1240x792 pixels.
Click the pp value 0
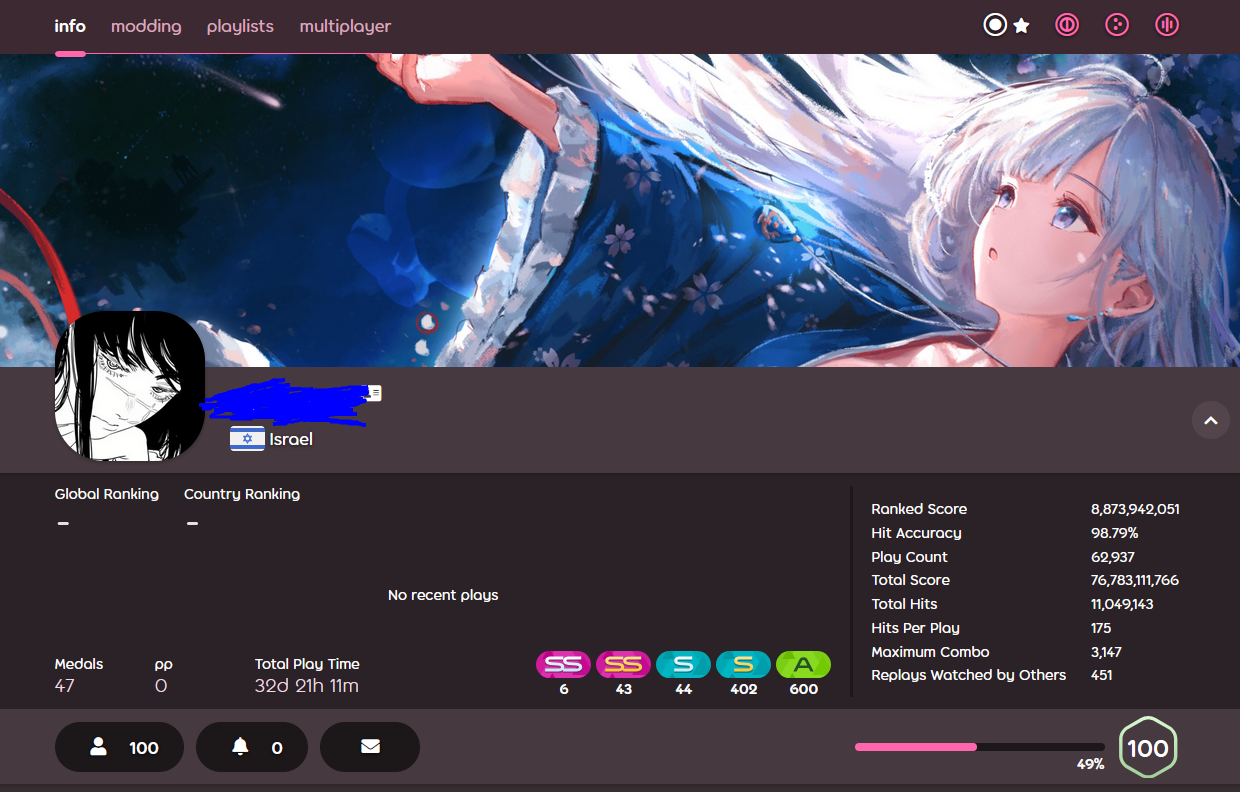[x=161, y=686]
